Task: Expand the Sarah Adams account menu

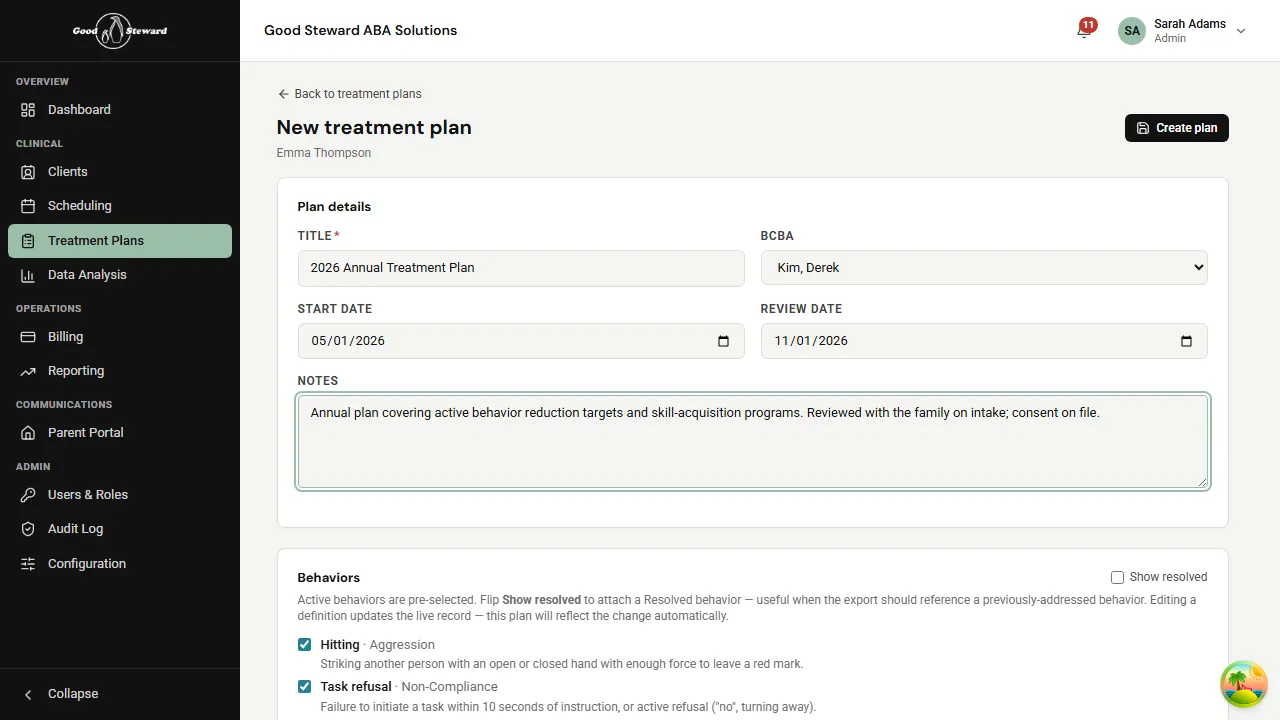Action: (x=1241, y=31)
